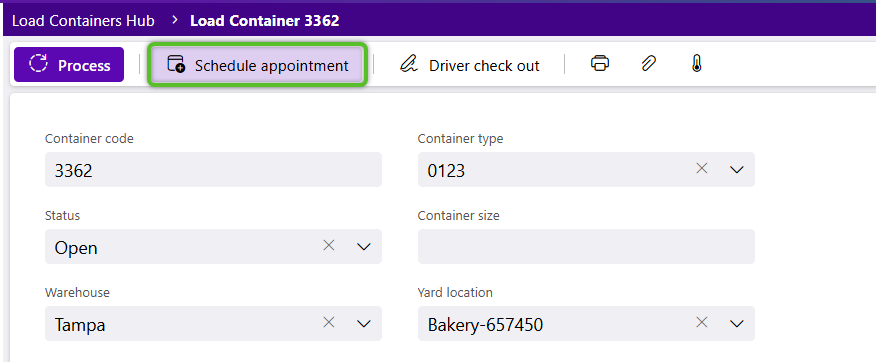Image resolution: width=876 pixels, height=362 pixels.
Task: Click Load Container 3362 breadcrumb
Action: 264,21
